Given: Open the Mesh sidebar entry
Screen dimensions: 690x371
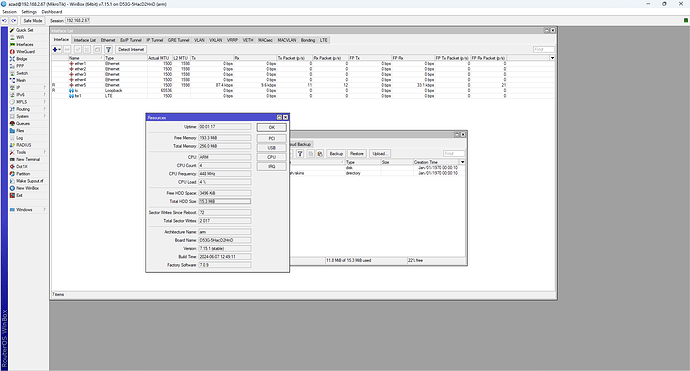Looking at the screenshot, I should tap(21, 80).
